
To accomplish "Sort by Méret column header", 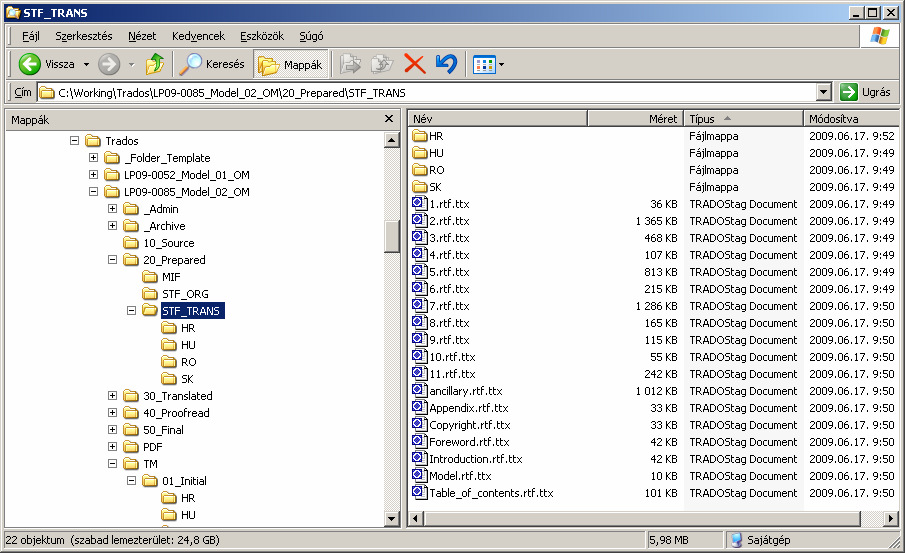I will click(x=635, y=118).
